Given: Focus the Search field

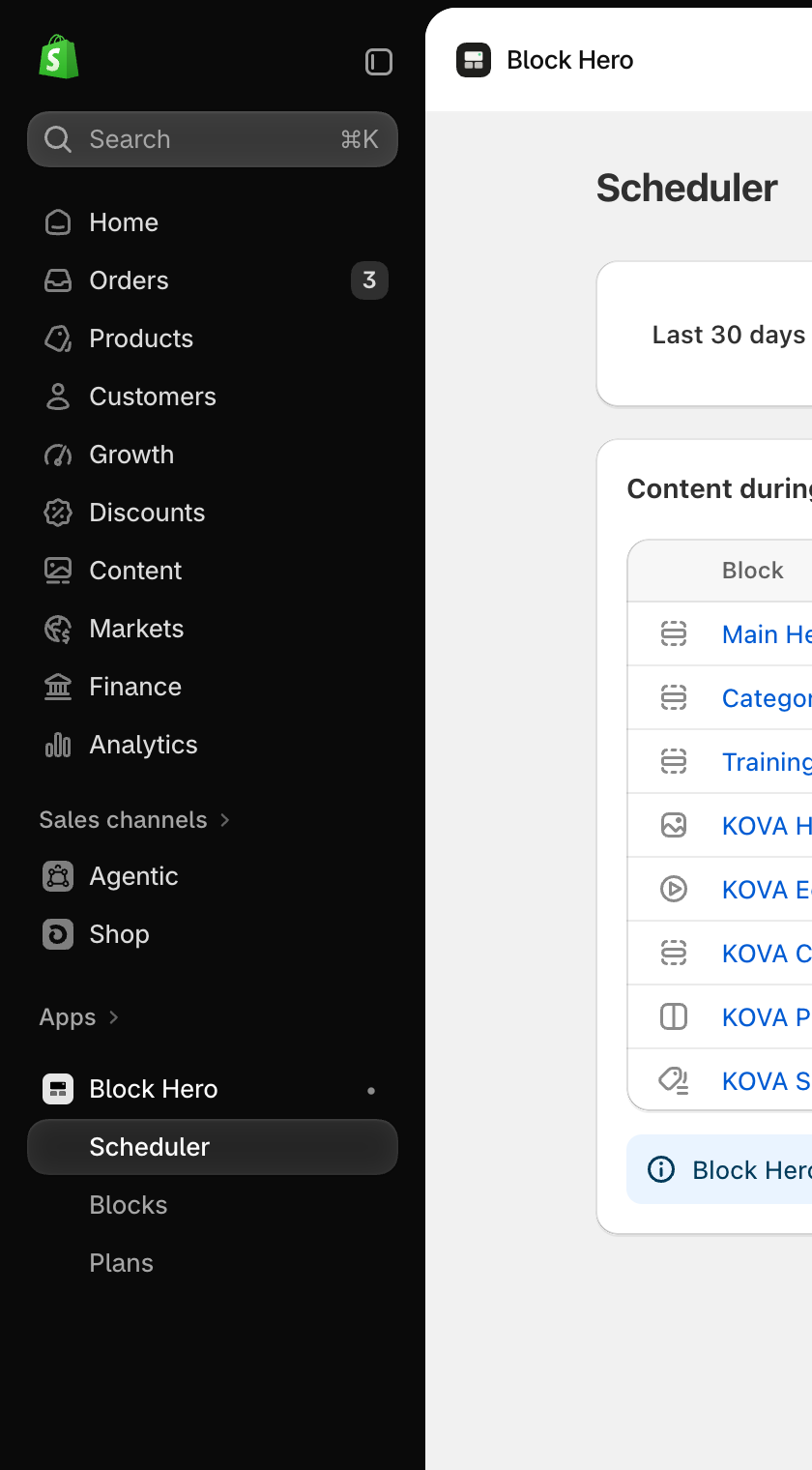Looking at the screenshot, I should tap(213, 139).
